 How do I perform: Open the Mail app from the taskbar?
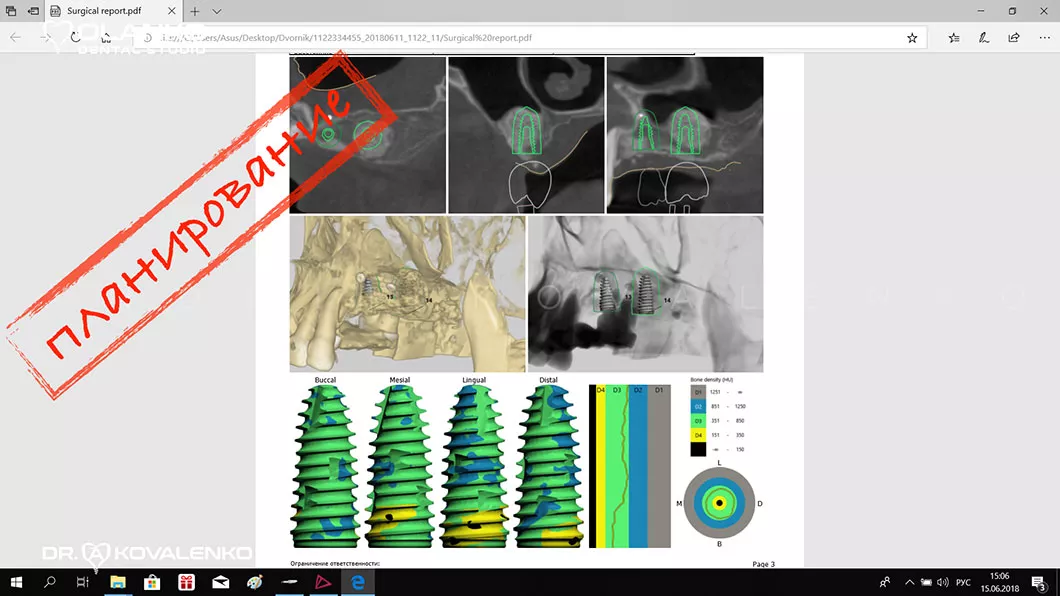pos(221,581)
